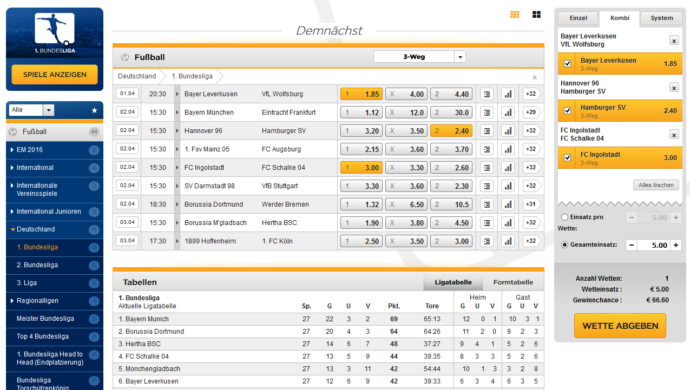The width and height of the screenshot is (690, 390).
Task: Click Deutschland breadcrumb link
Action: 137,76
